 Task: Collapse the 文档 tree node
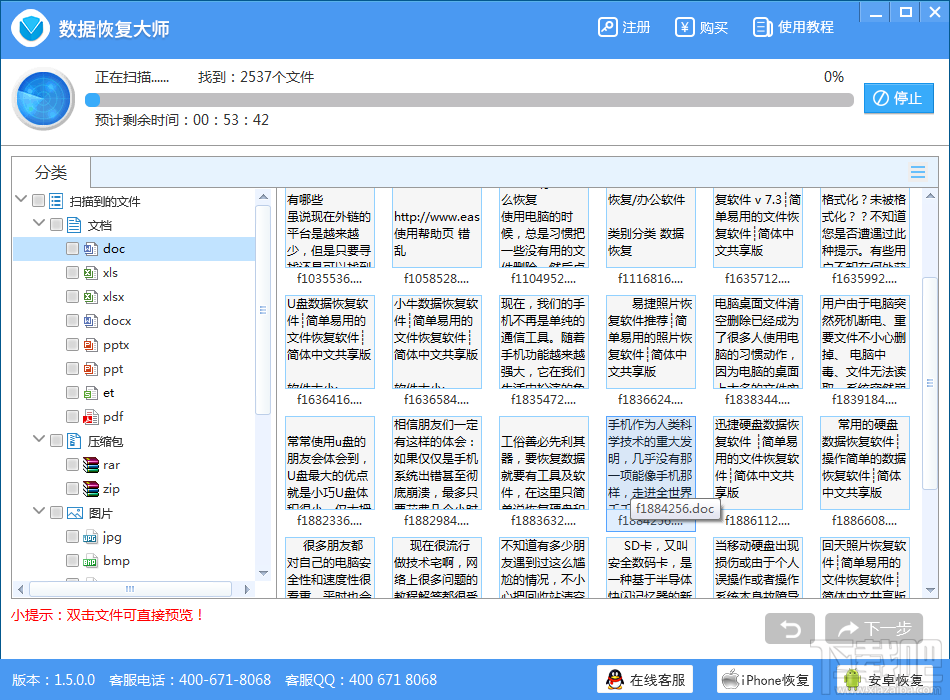coord(39,224)
